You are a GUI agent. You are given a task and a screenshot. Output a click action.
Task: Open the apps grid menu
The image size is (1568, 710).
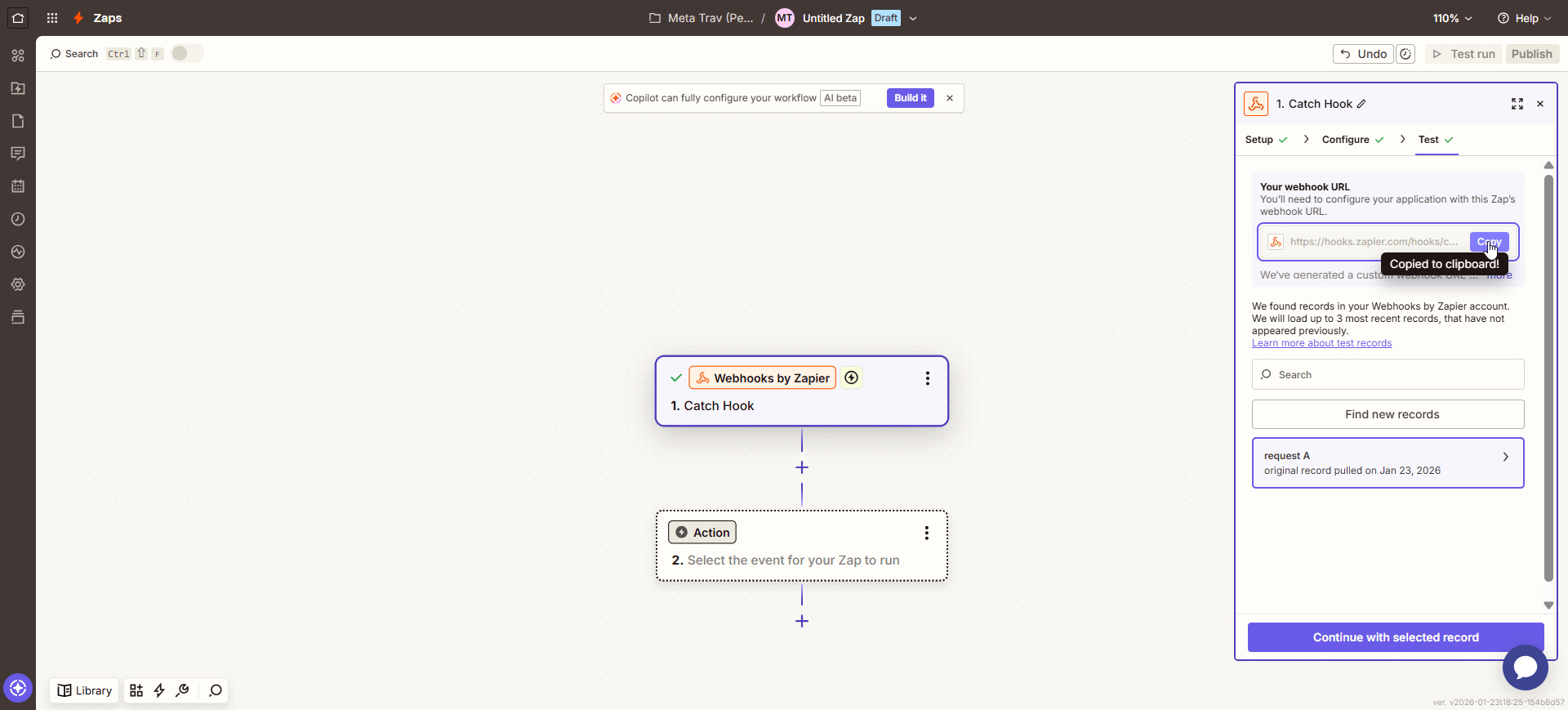[x=52, y=18]
